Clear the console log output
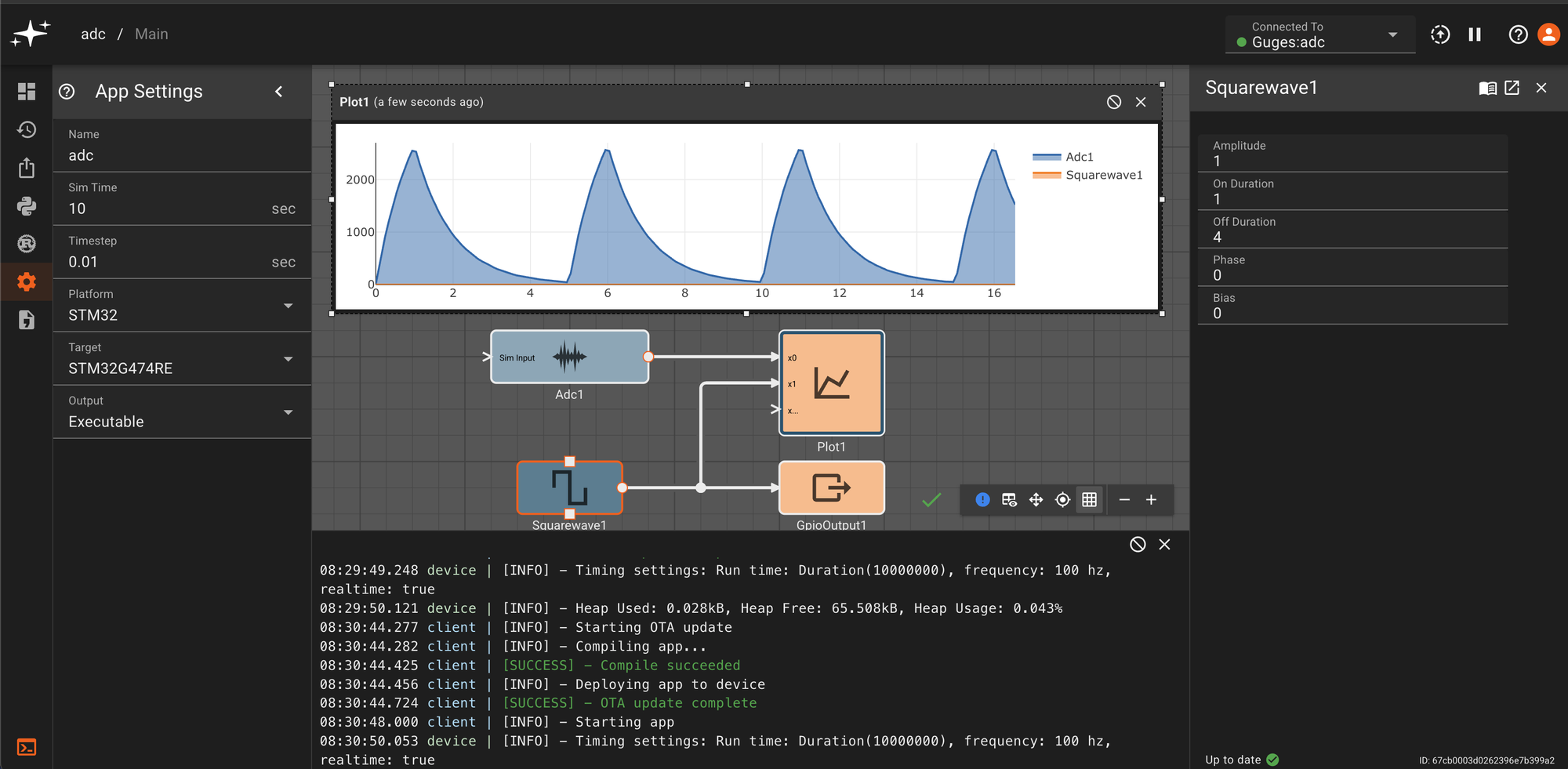This screenshot has width=1568, height=769. 1138,545
